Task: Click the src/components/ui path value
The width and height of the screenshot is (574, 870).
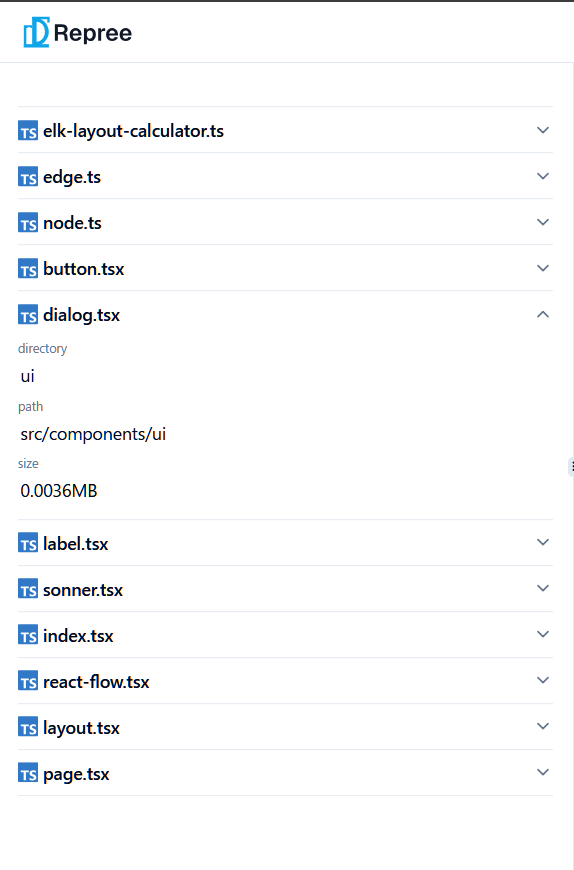Action: click(93, 434)
